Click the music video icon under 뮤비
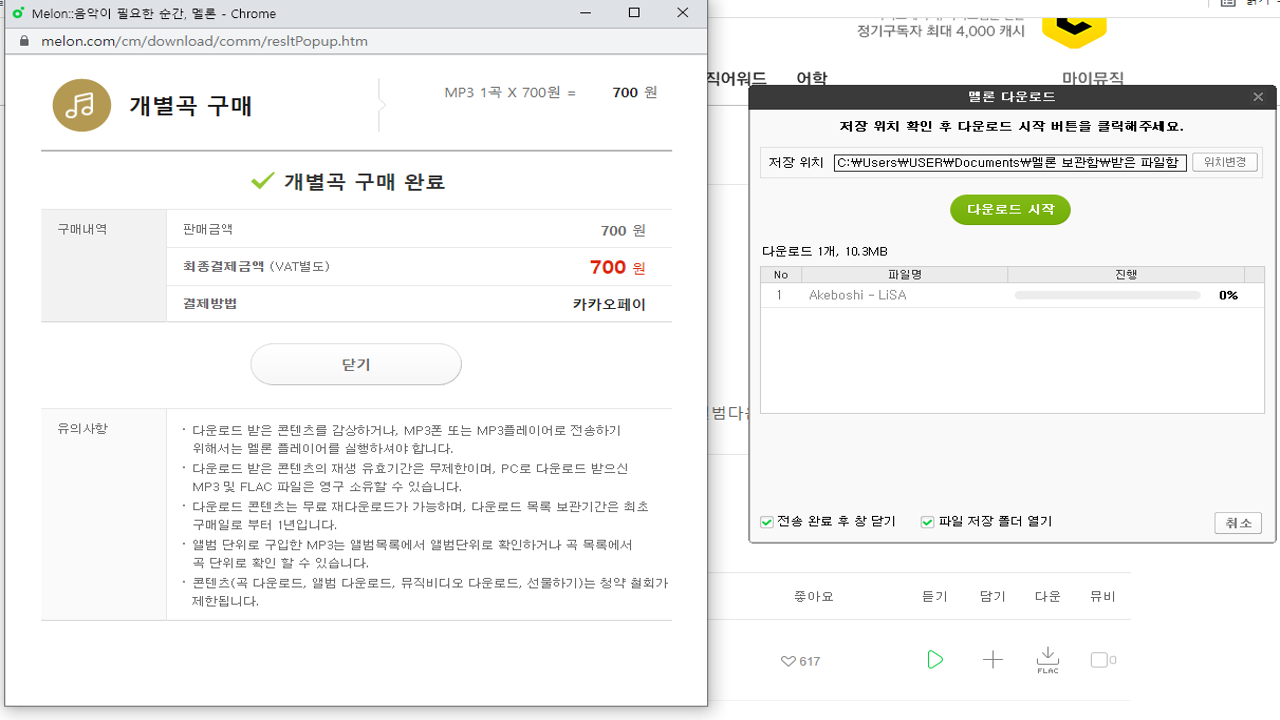The width and height of the screenshot is (1280, 720). [1103, 660]
